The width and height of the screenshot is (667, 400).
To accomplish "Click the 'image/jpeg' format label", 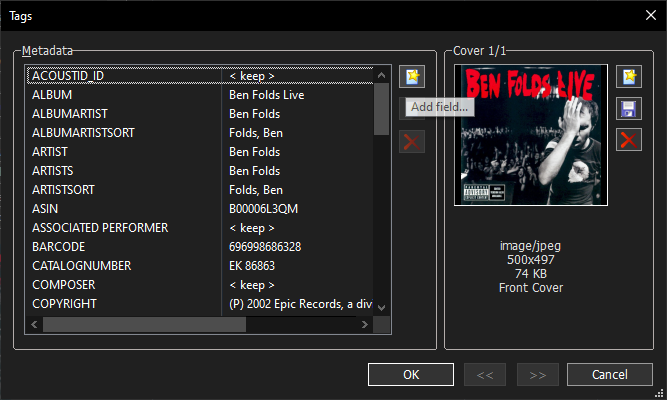I will pyautogui.click(x=530, y=246).
